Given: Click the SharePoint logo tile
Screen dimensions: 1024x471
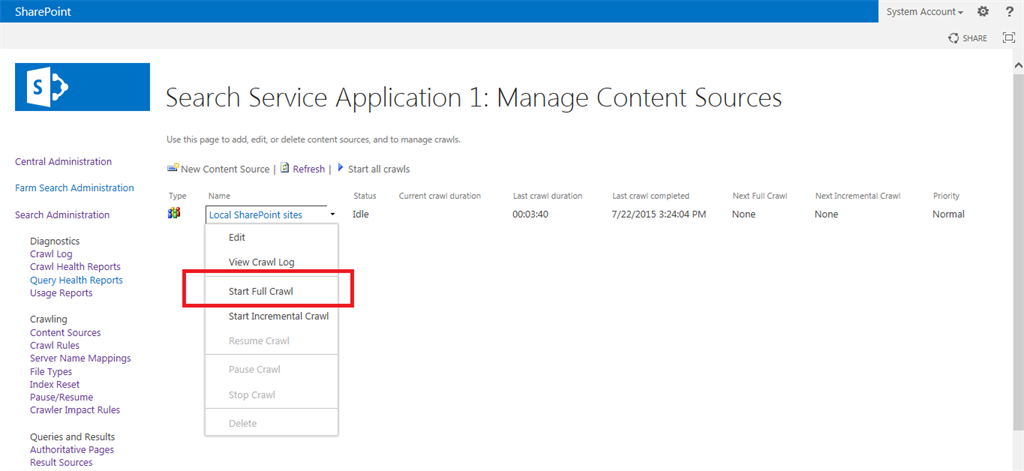Looking at the screenshot, I should (x=82, y=87).
